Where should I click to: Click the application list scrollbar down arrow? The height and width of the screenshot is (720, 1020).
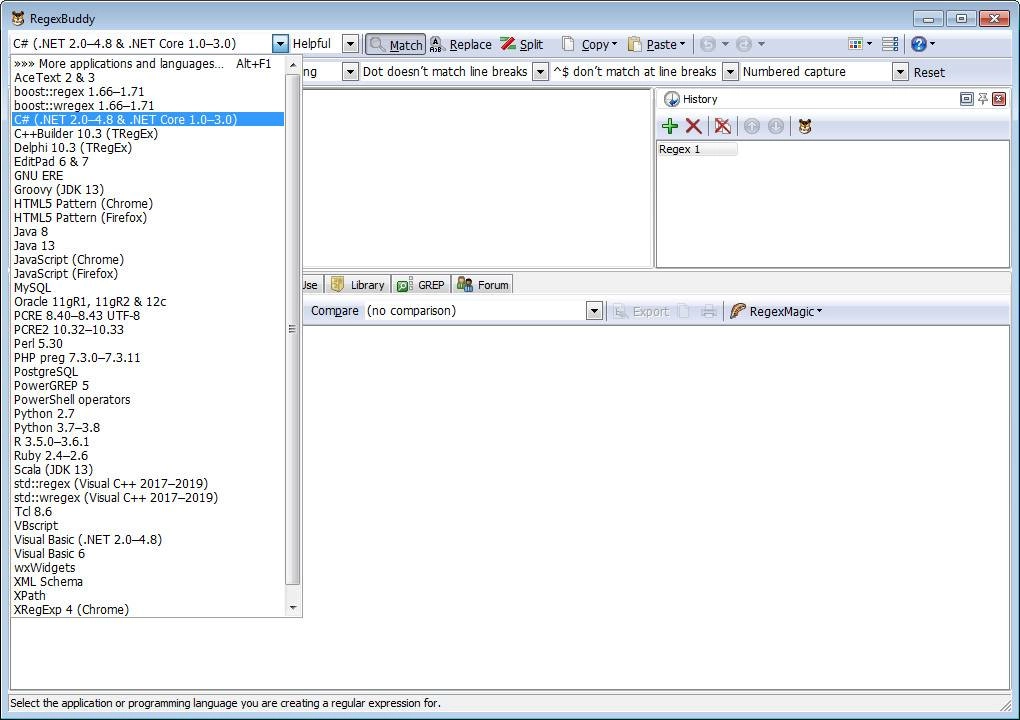[293, 607]
